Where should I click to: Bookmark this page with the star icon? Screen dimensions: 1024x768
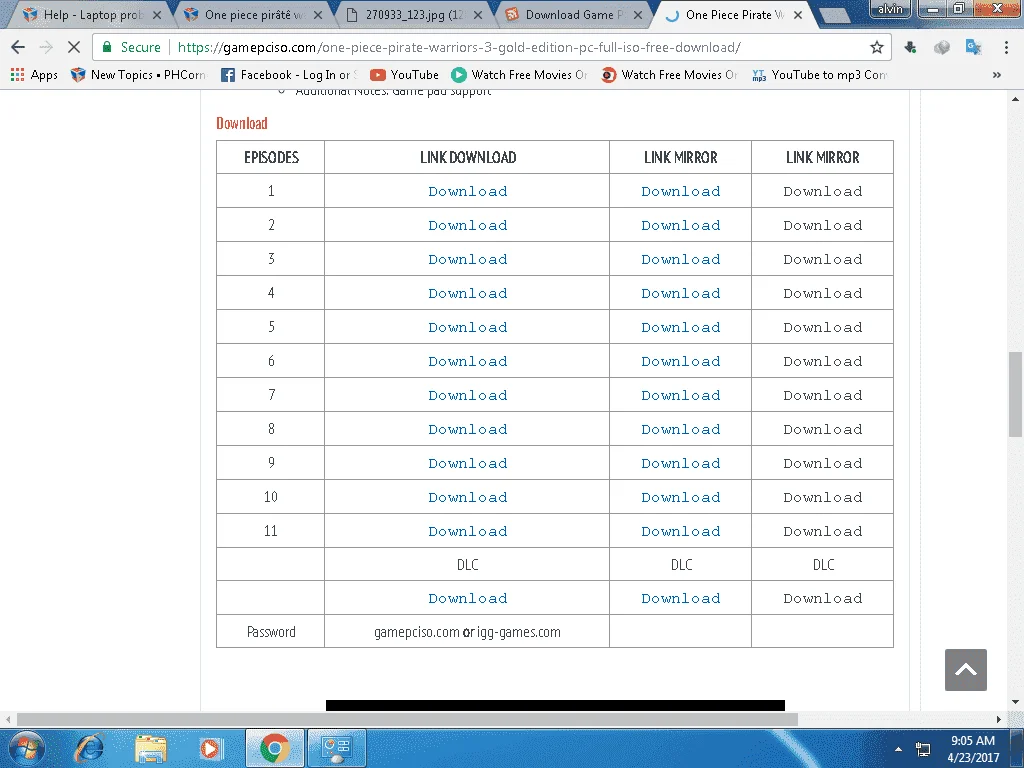(x=876, y=47)
